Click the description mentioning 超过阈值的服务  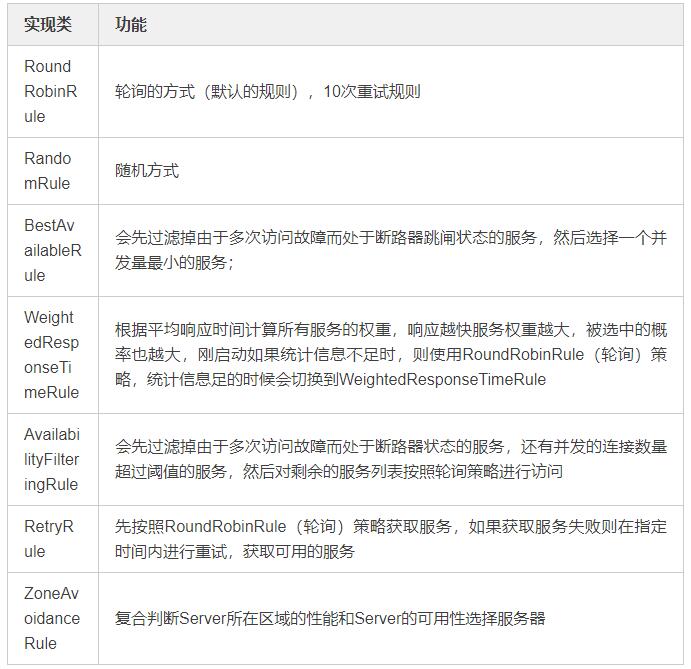tap(390, 459)
